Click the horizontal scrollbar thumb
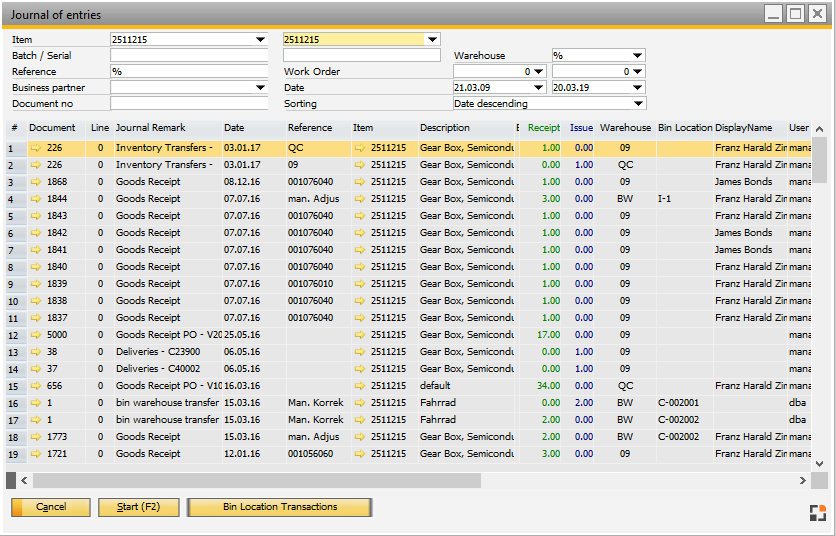 click(257, 481)
